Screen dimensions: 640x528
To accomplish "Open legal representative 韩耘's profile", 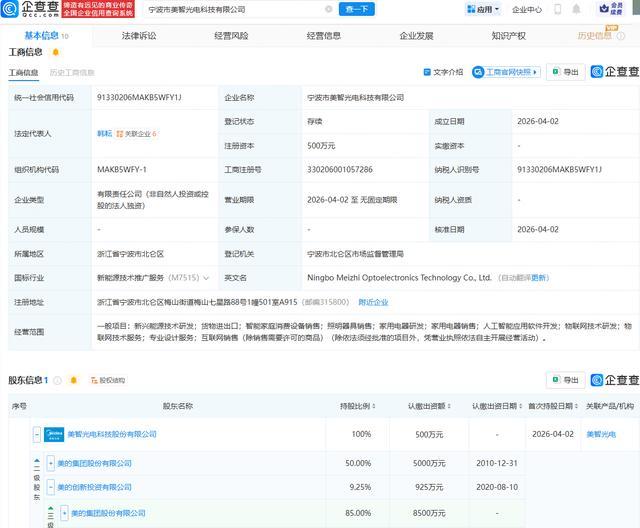I will click(104, 134).
